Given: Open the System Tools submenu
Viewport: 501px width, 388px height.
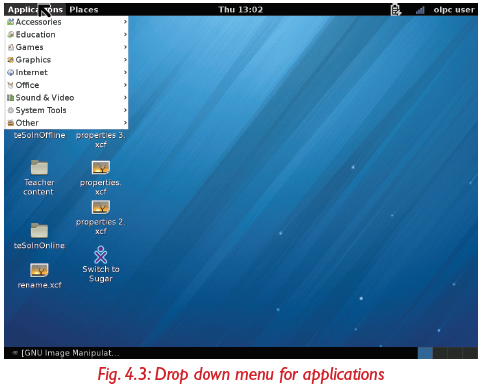Looking at the screenshot, I should 67,110.
